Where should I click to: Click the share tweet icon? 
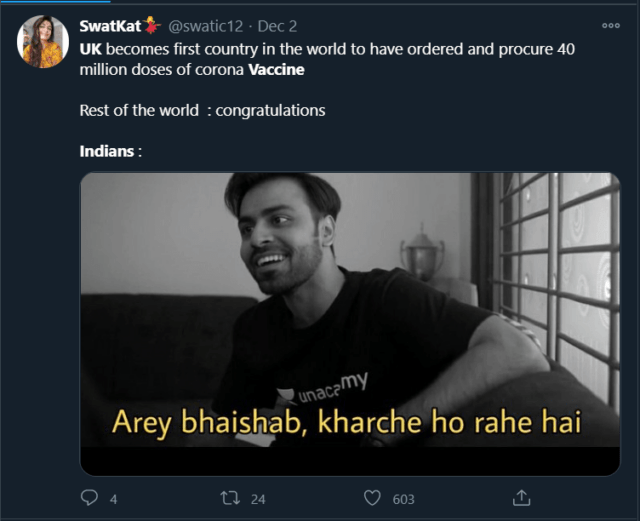click(x=521, y=497)
